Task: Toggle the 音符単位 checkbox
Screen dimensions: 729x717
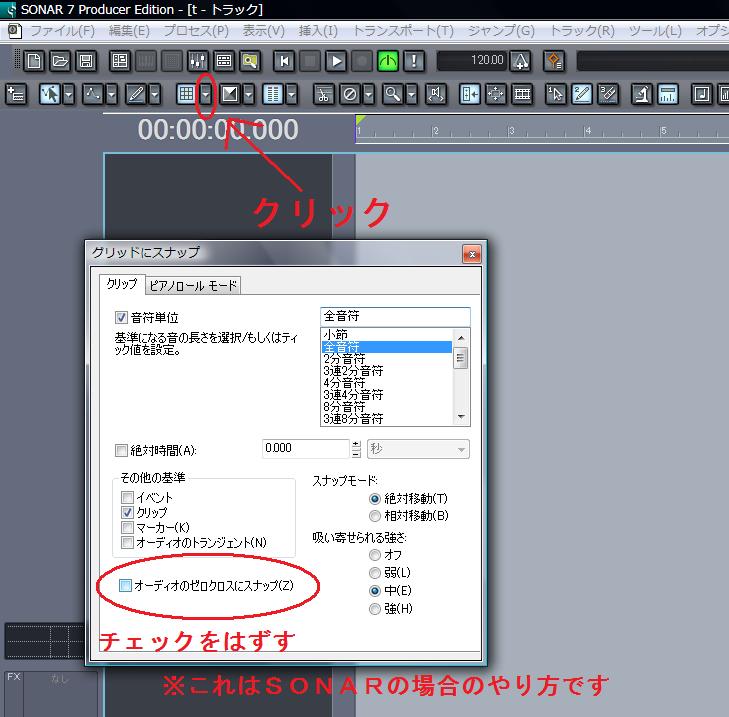Action: point(121,318)
